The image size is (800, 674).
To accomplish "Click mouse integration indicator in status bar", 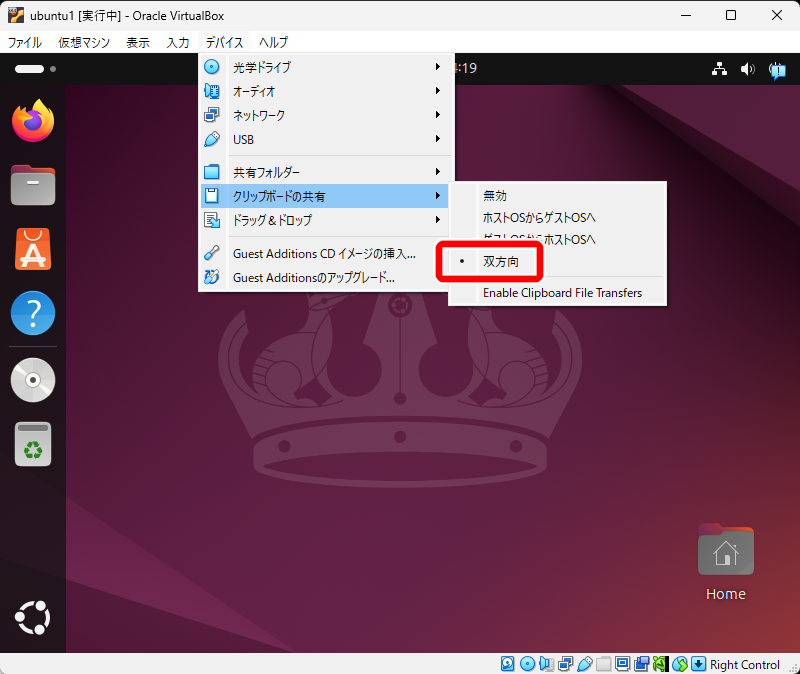I will (x=680, y=664).
